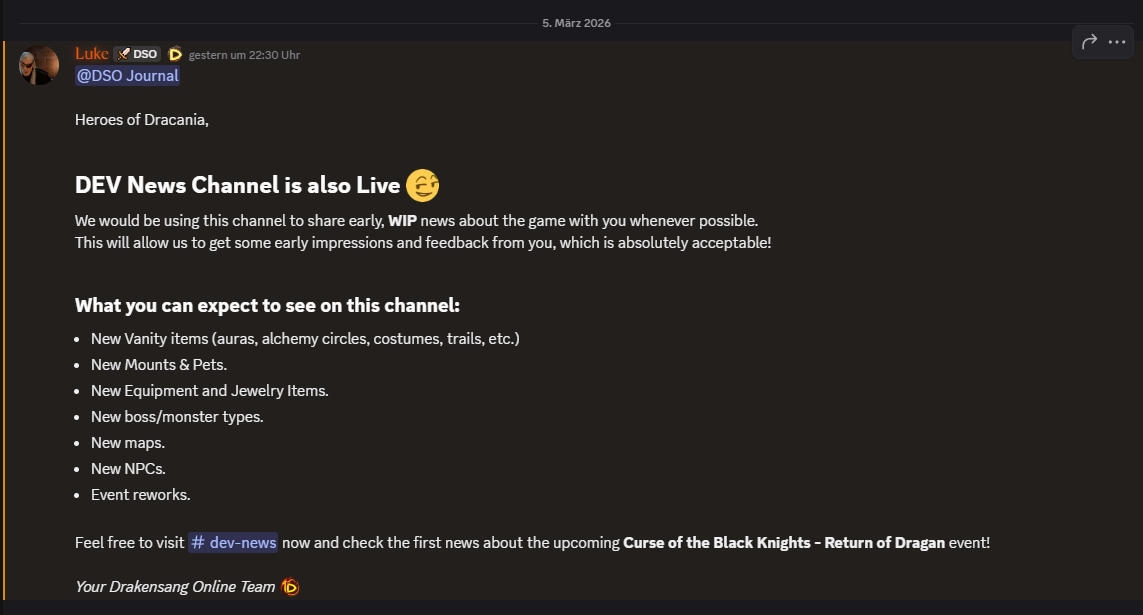Click the '5. März 2026' date divider

[x=576, y=23]
